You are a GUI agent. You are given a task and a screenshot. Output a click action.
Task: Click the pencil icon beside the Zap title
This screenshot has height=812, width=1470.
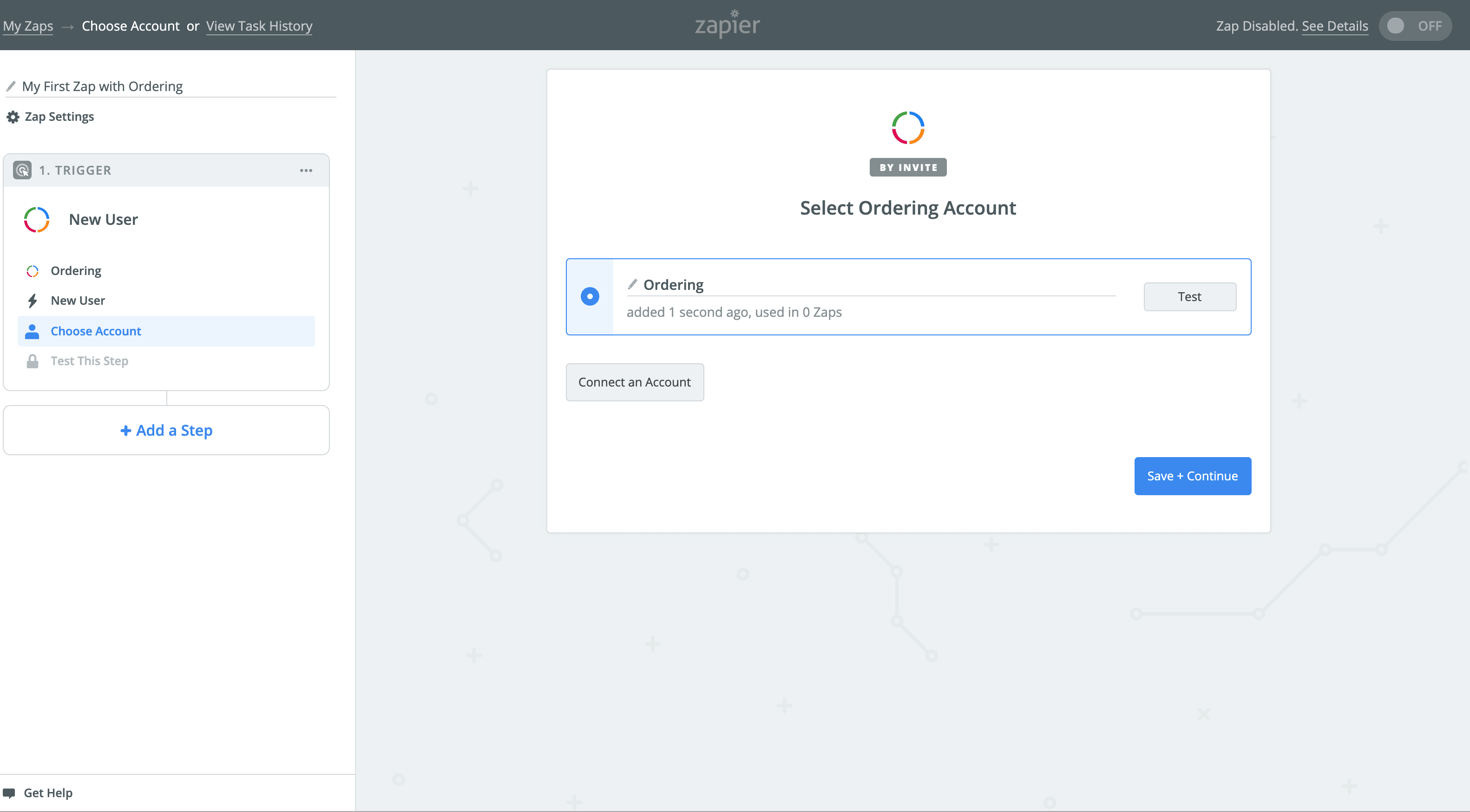tap(11, 86)
